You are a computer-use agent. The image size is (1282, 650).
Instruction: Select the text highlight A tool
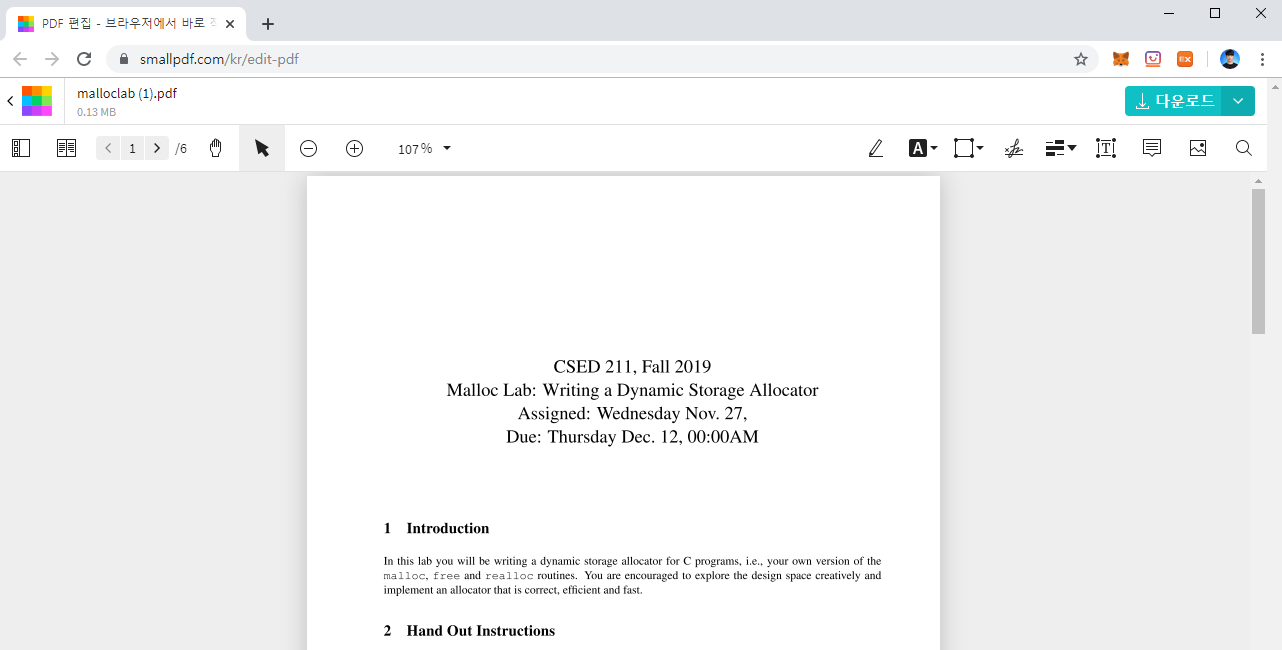pos(918,148)
